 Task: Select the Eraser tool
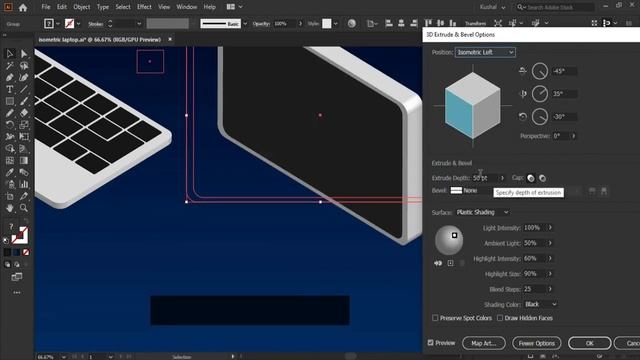[24, 113]
